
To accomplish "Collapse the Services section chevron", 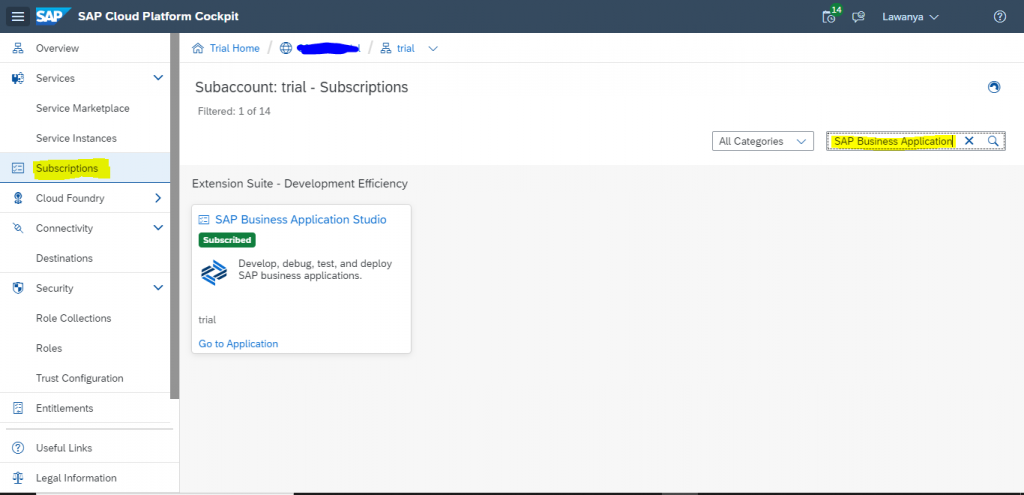I will click(x=157, y=78).
